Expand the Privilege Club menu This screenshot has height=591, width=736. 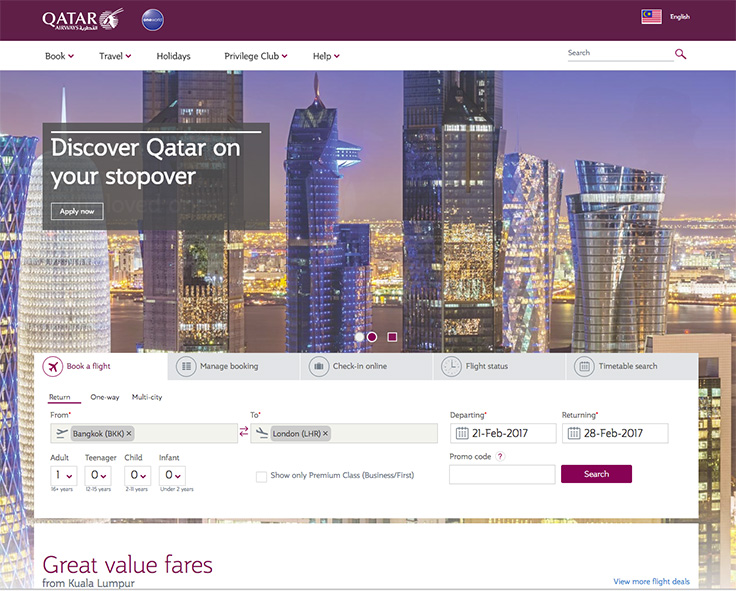(x=256, y=56)
